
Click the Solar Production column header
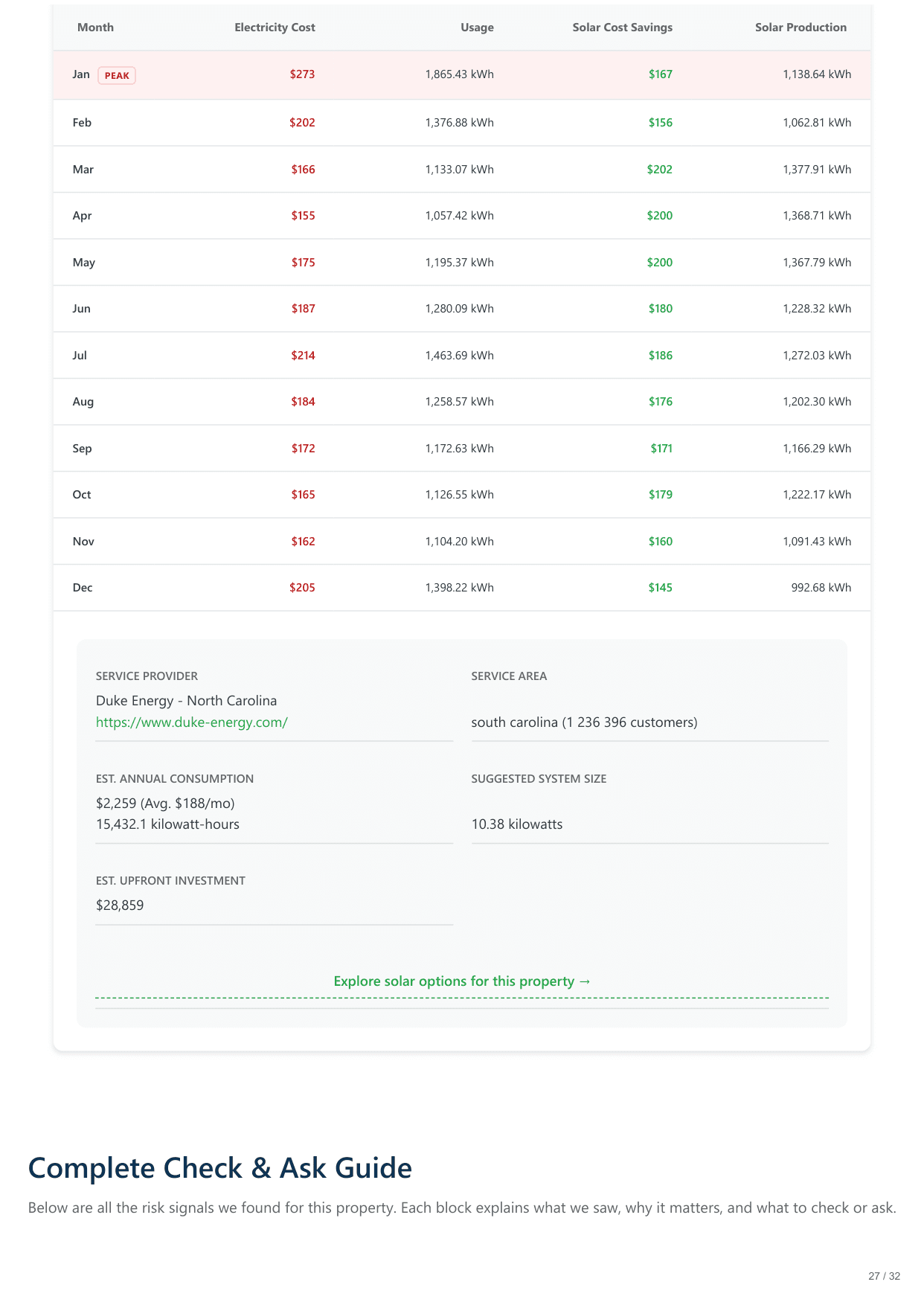point(801,28)
